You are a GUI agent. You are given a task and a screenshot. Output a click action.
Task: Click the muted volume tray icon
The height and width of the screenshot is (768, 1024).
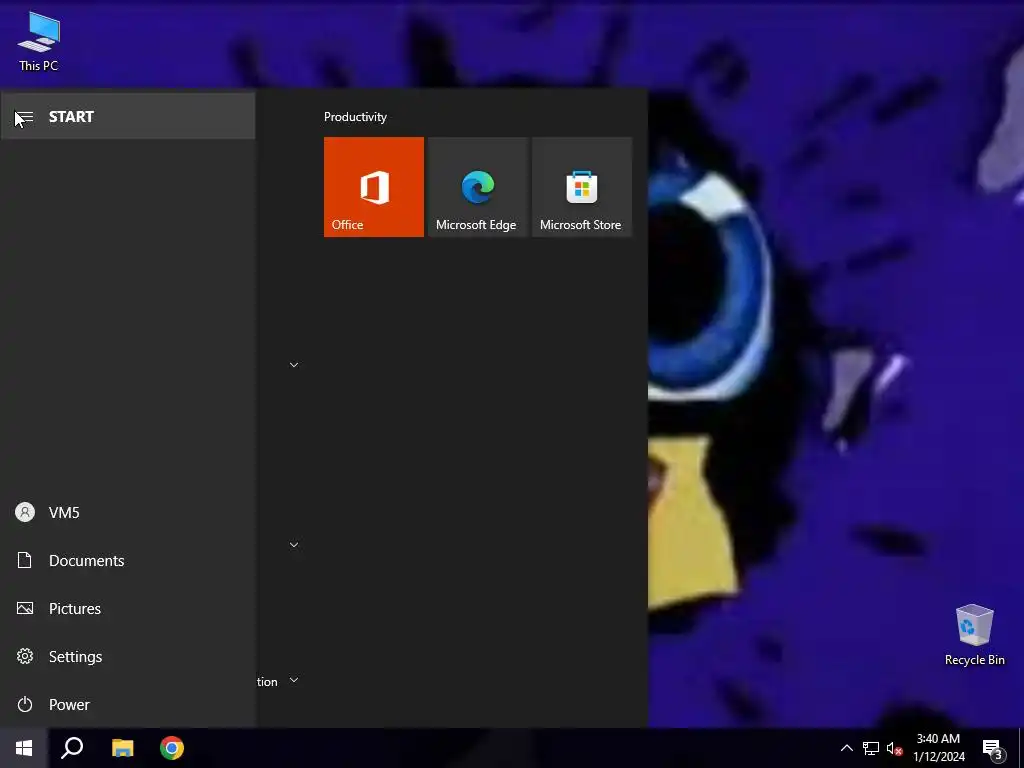(x=894, y=748)
